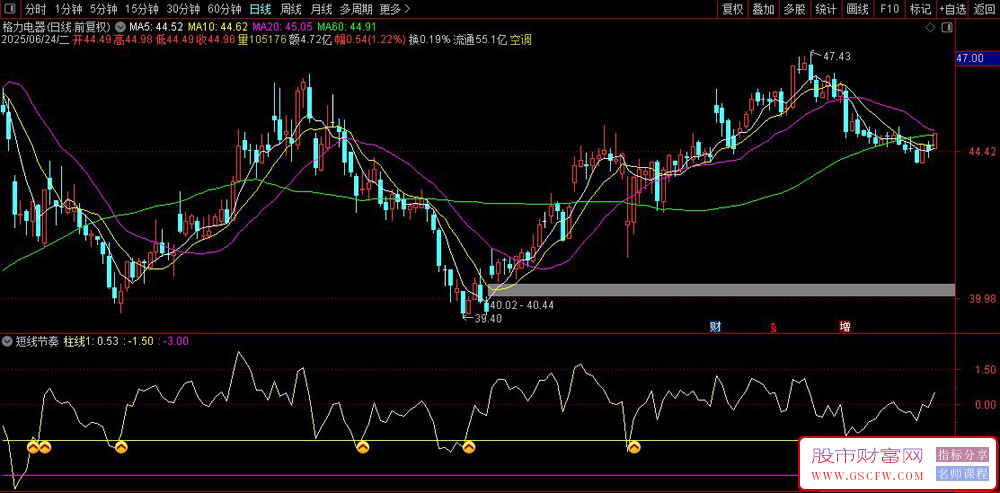Switch to 5分钟 period
The width and height of the screenshot is (1000, 493).
coord(103,9)
